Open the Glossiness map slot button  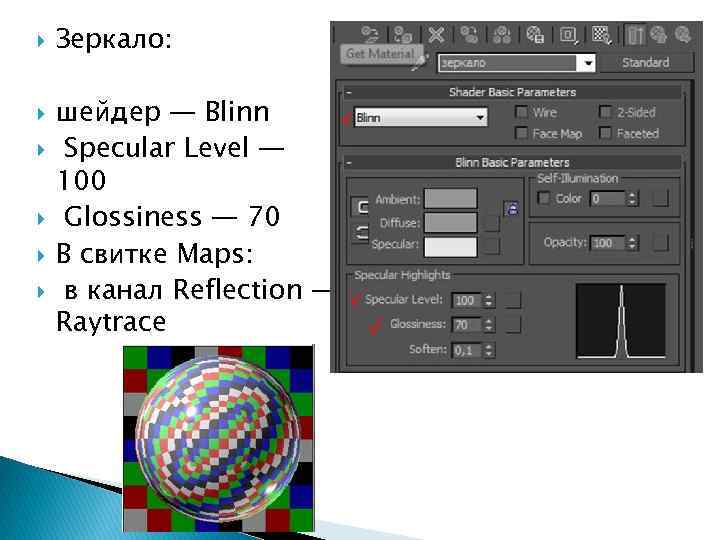(x=512, y=325)
